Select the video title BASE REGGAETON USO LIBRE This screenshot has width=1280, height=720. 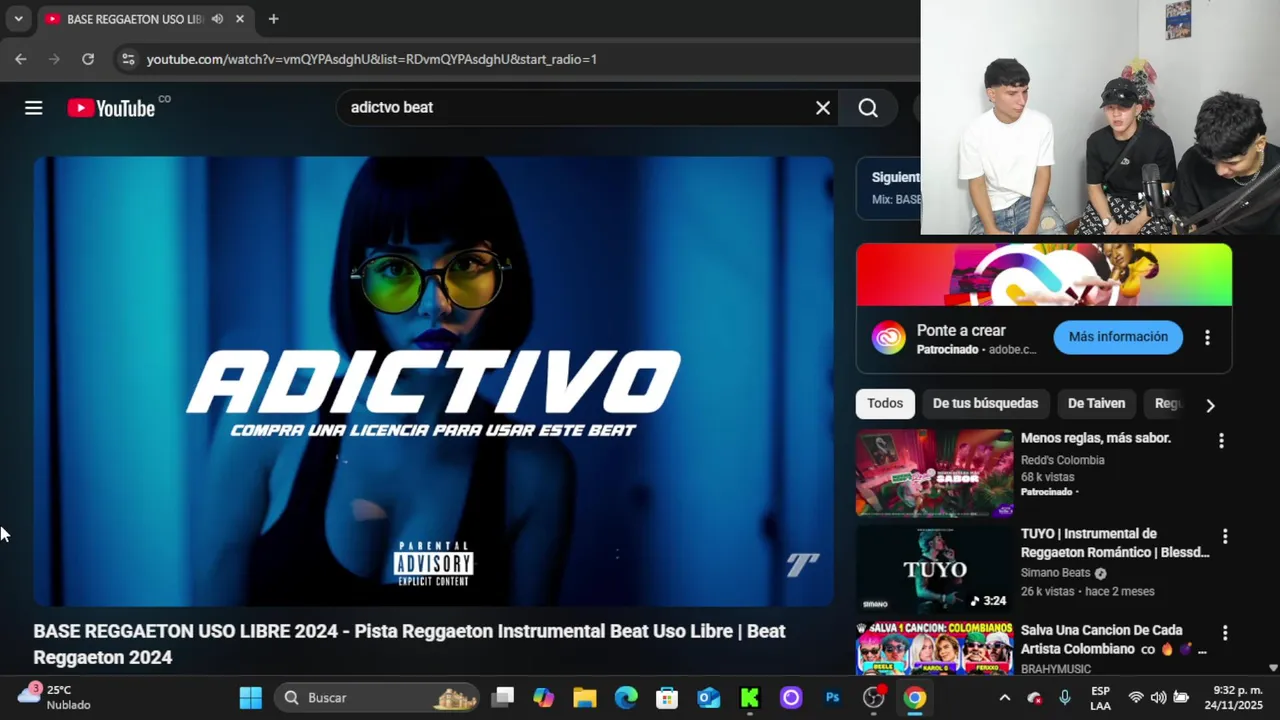point(409,644)
